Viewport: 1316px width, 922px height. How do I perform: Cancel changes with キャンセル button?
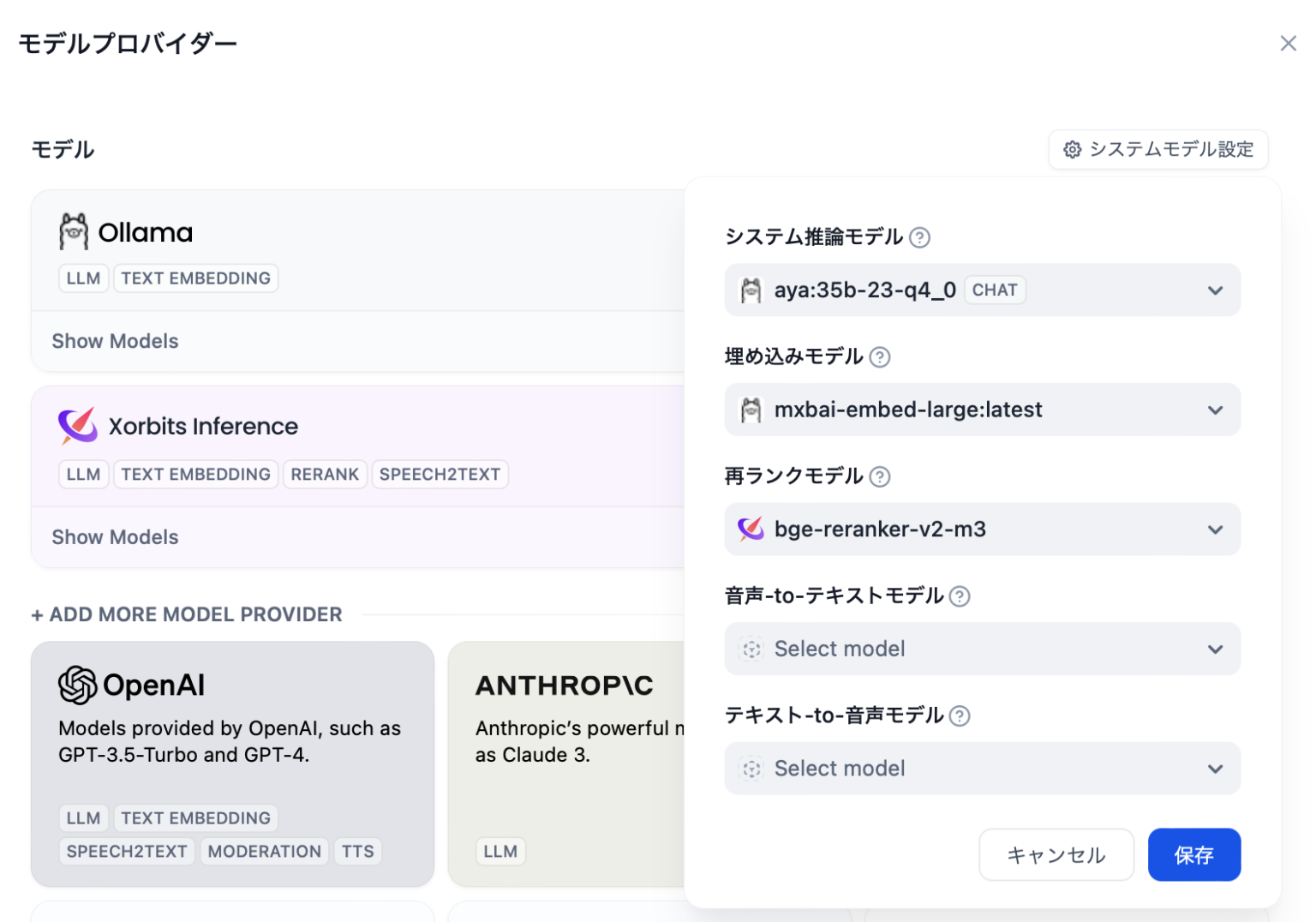click(x=1056, y=854)
